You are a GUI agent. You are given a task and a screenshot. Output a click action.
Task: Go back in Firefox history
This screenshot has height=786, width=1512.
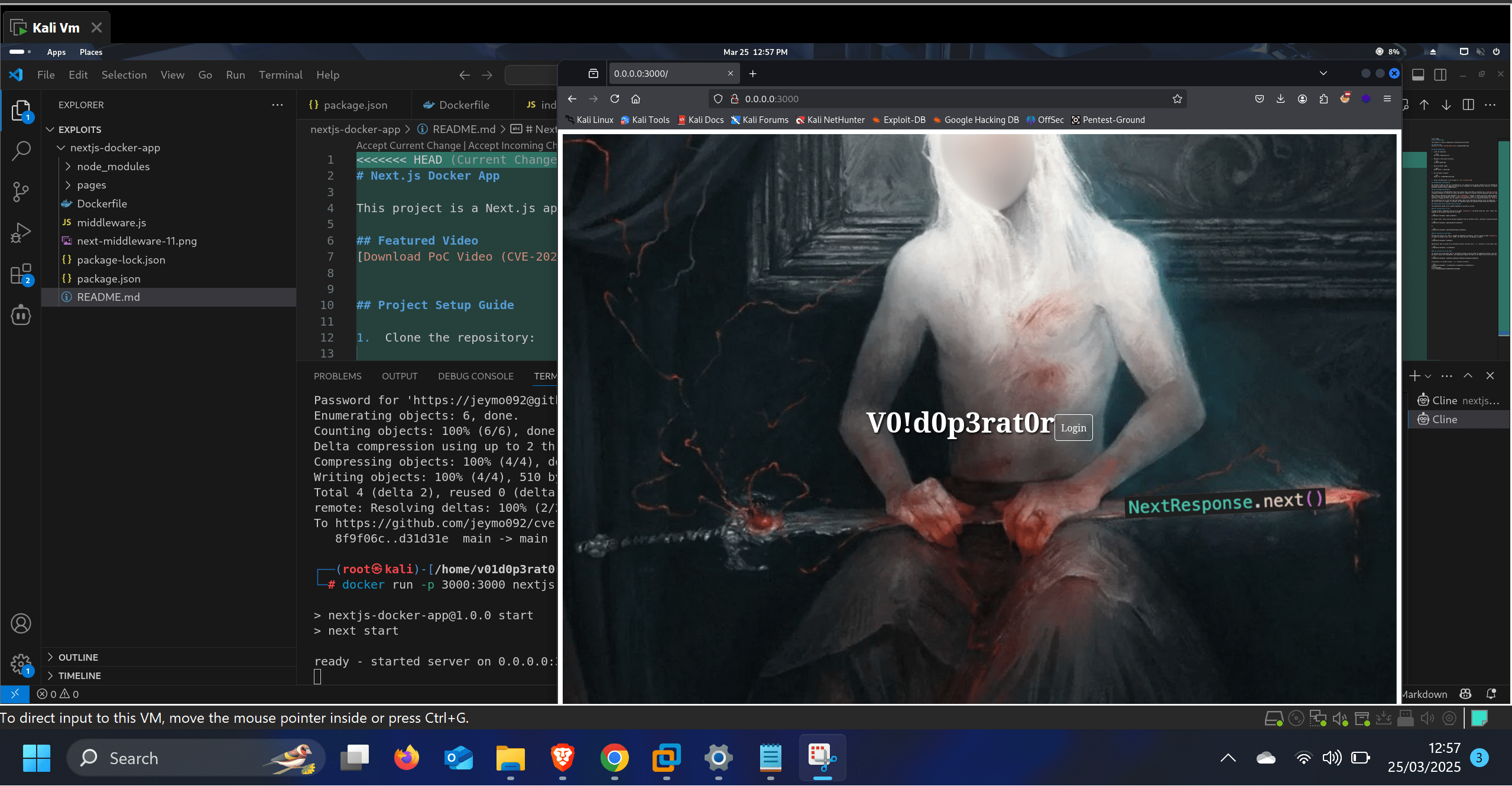point(572,99)
